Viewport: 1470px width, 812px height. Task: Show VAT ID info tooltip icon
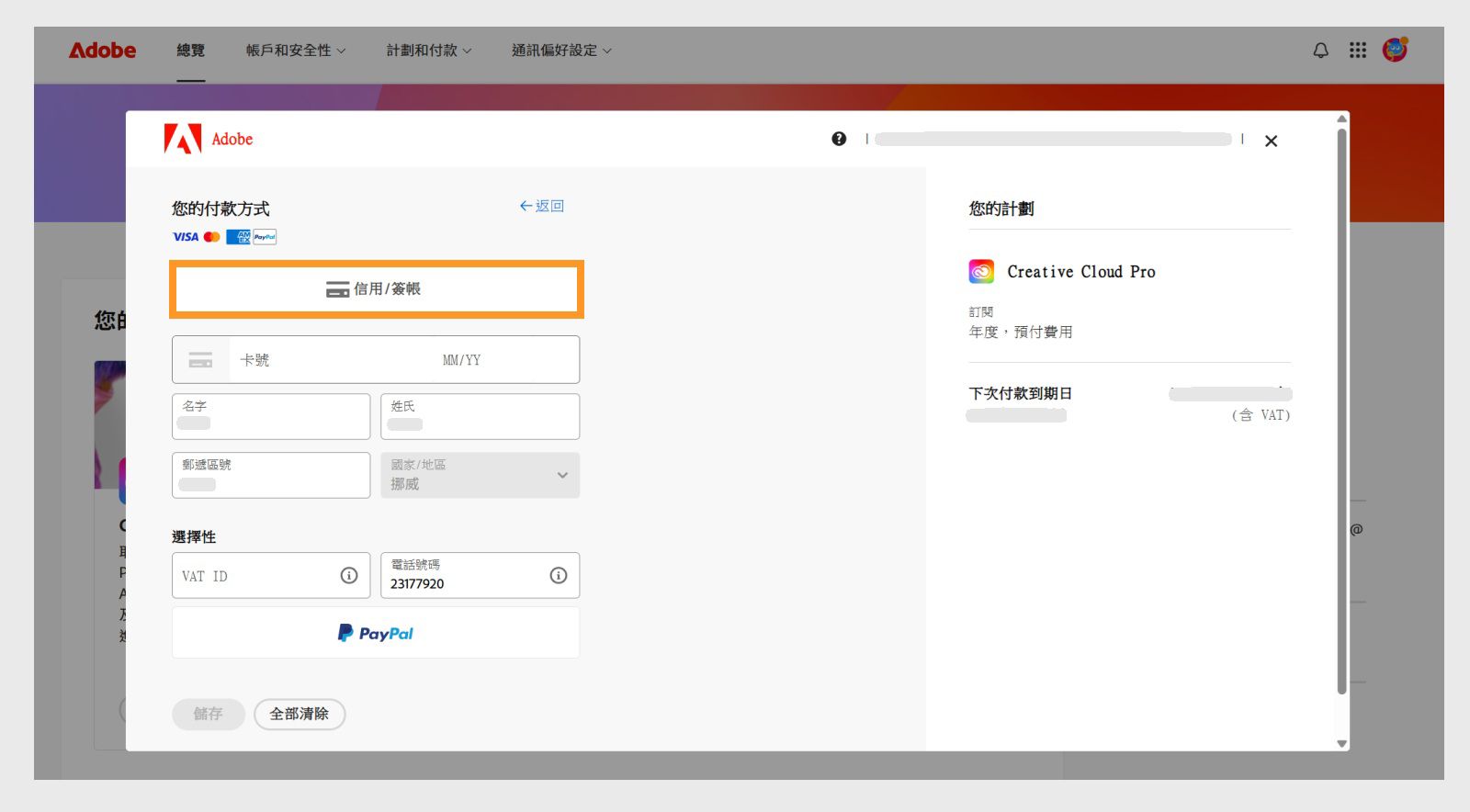[x=349, y=575]
